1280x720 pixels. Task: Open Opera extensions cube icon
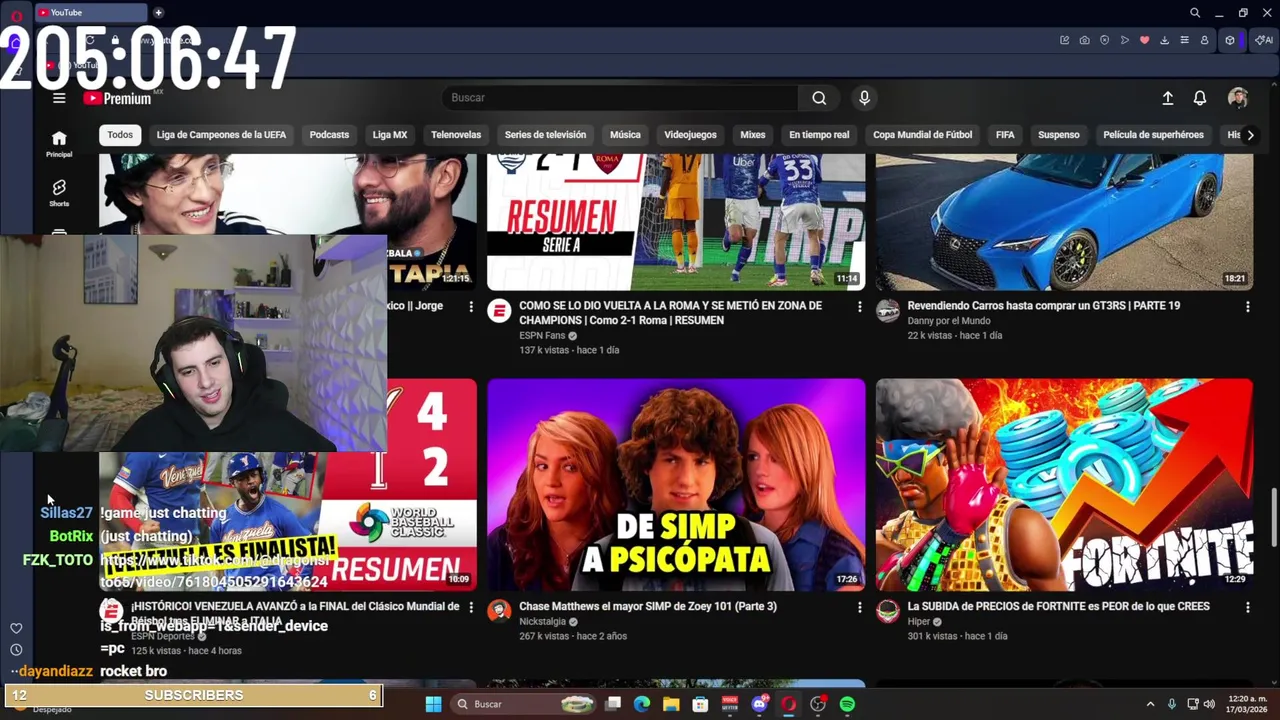1231,40
